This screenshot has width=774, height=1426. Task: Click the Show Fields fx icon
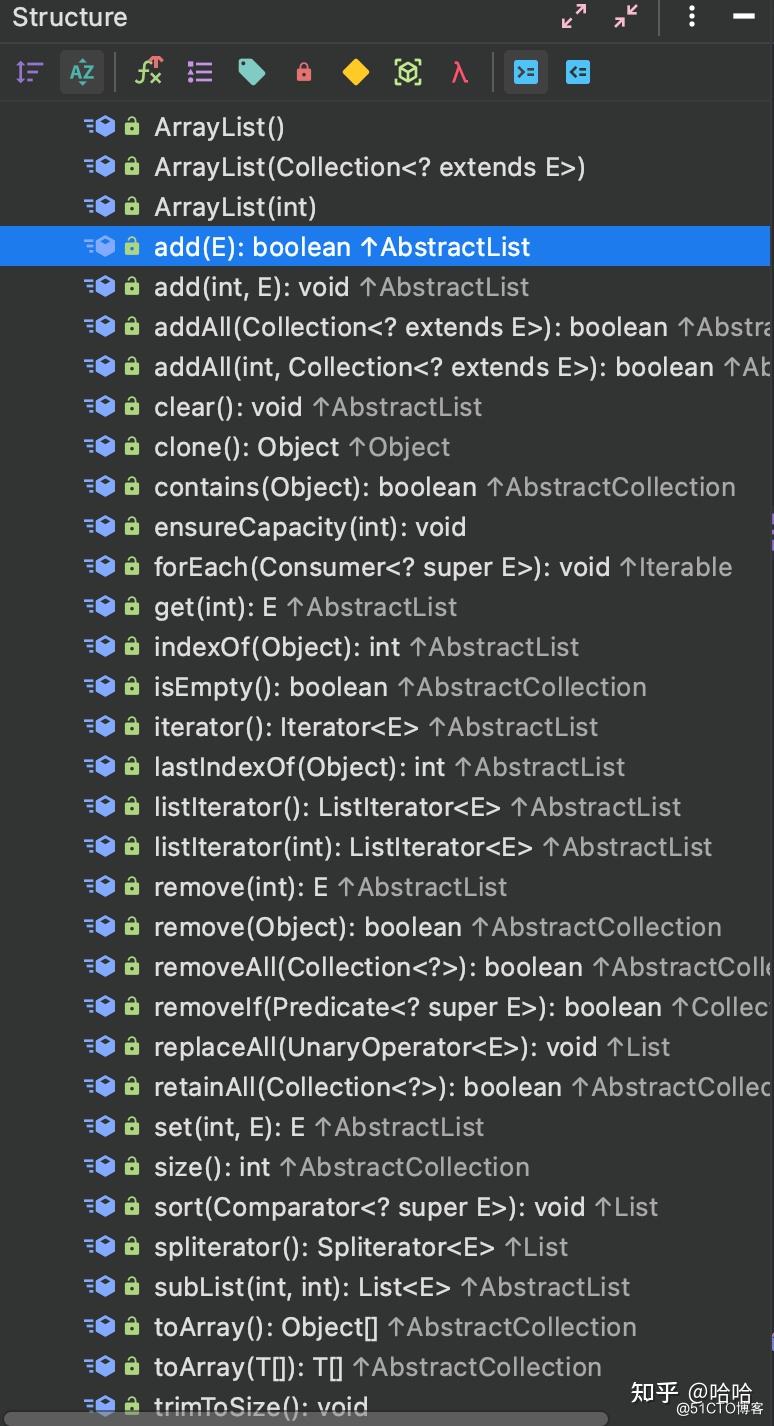pyautogui.click(x=148, y=72)
